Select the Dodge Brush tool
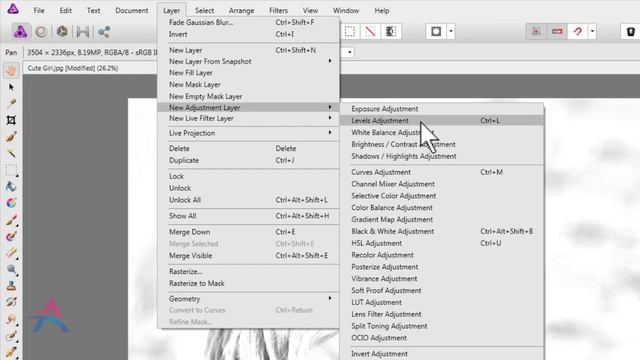 click(x=11, y=269)
